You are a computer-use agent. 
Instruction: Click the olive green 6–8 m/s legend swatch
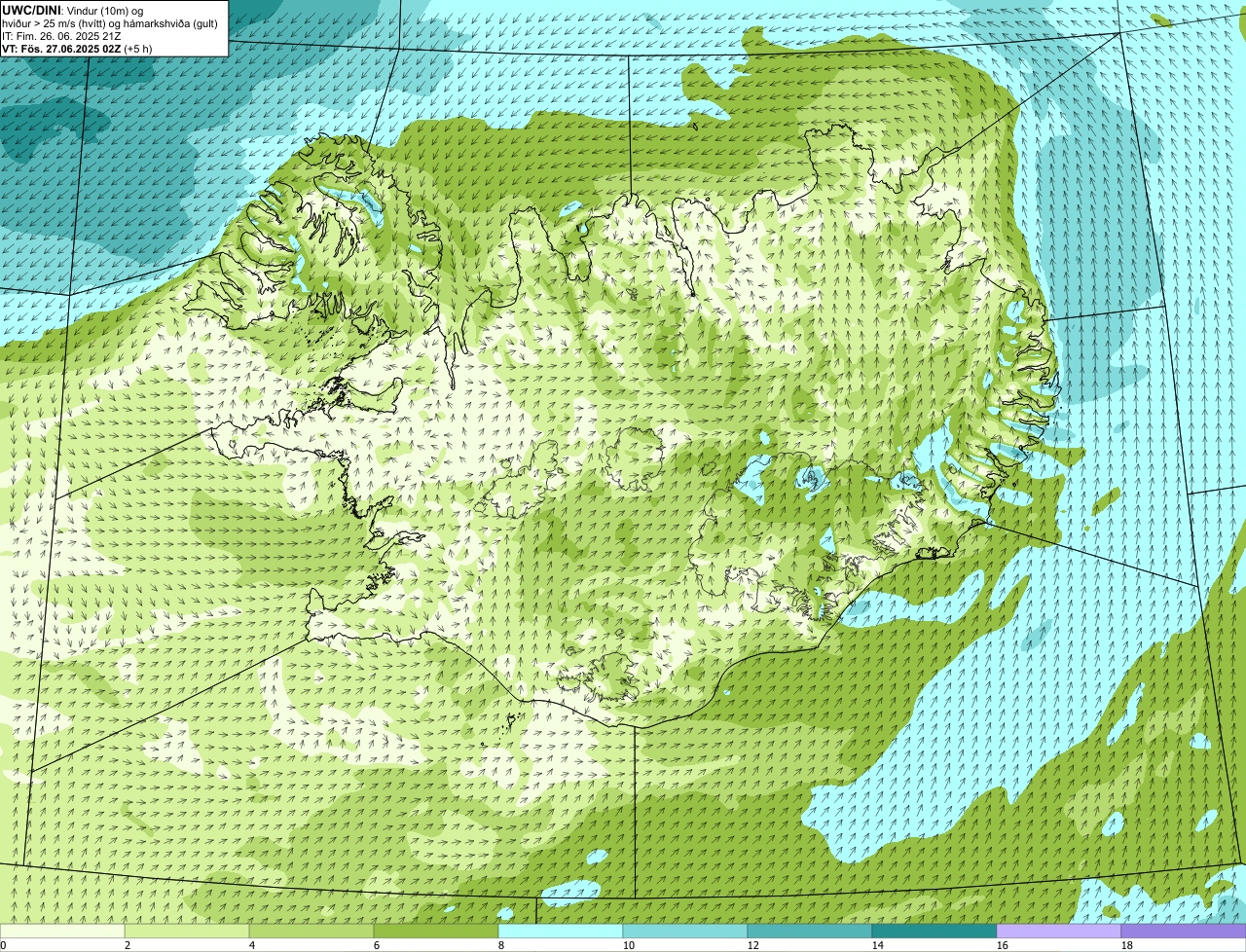[436, 931]
